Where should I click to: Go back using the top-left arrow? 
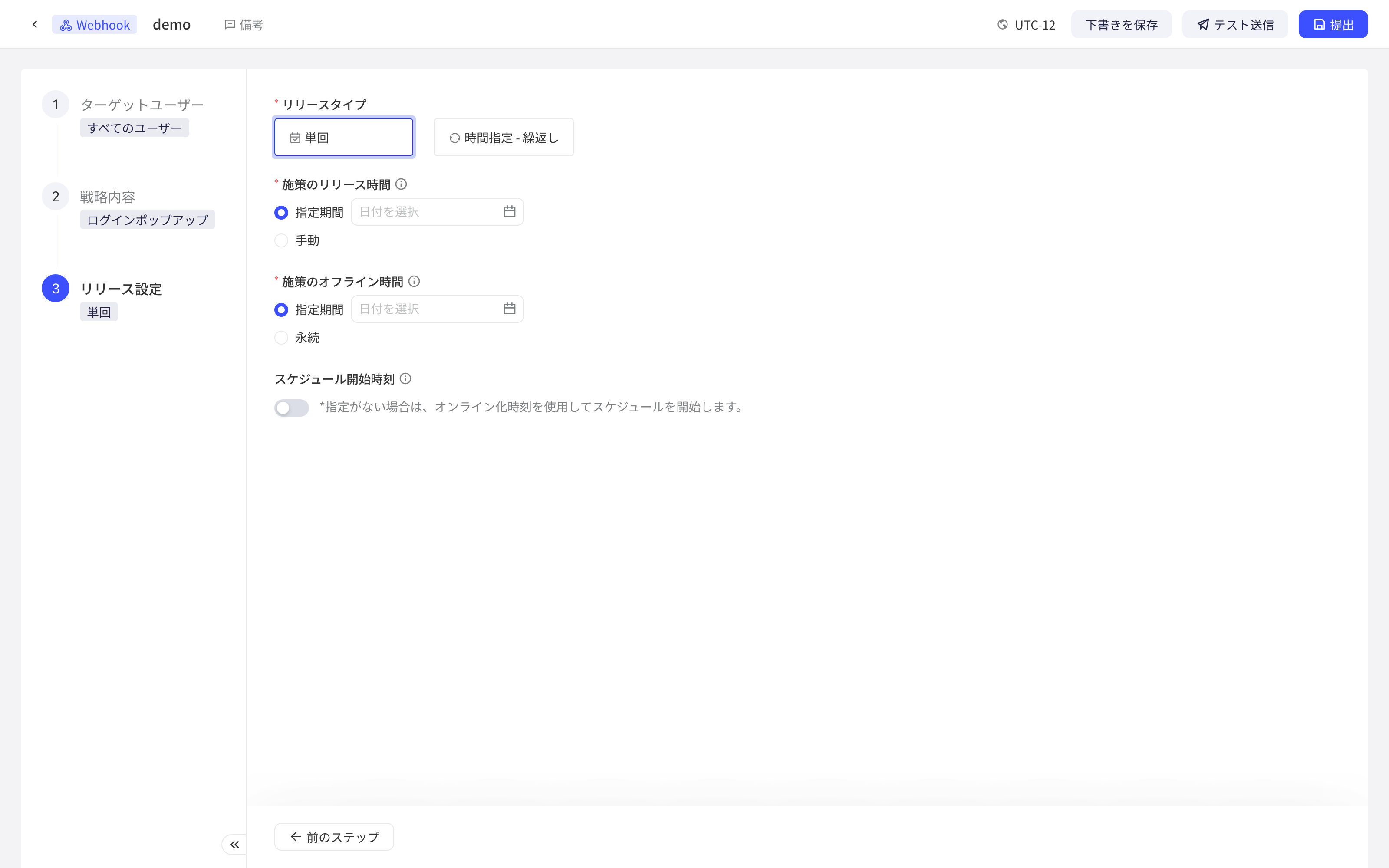coord(35,25)
